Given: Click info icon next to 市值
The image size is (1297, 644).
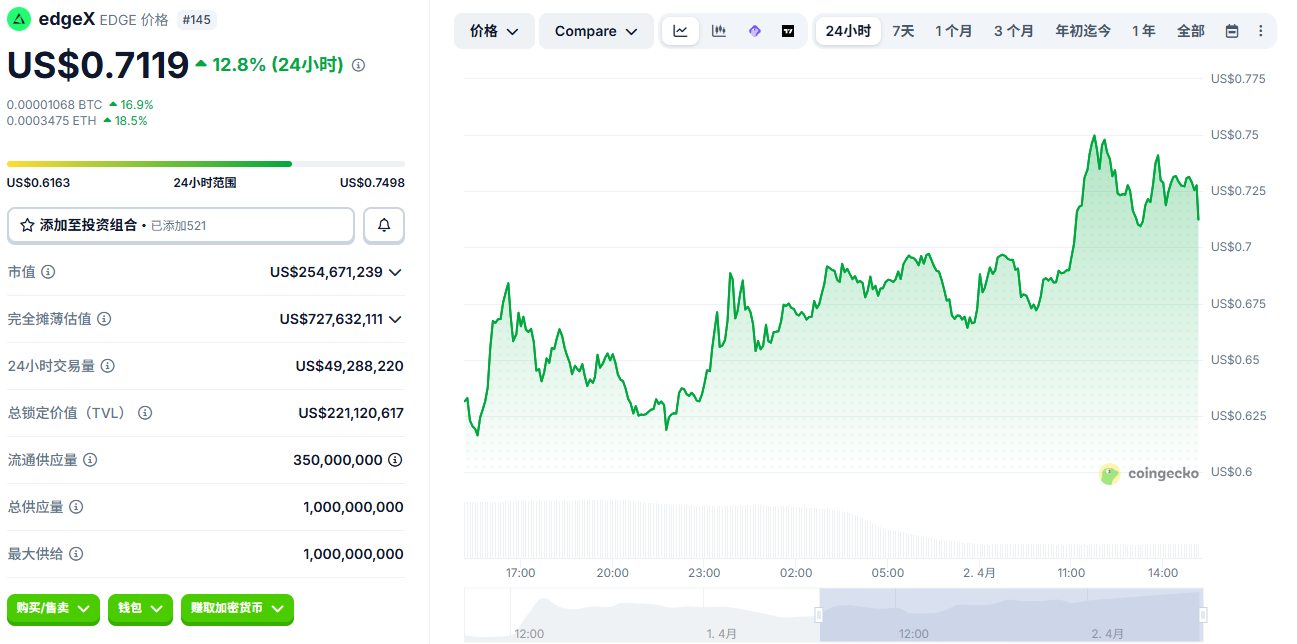Looking at the screenshot, I should click(x=48, y=272).
